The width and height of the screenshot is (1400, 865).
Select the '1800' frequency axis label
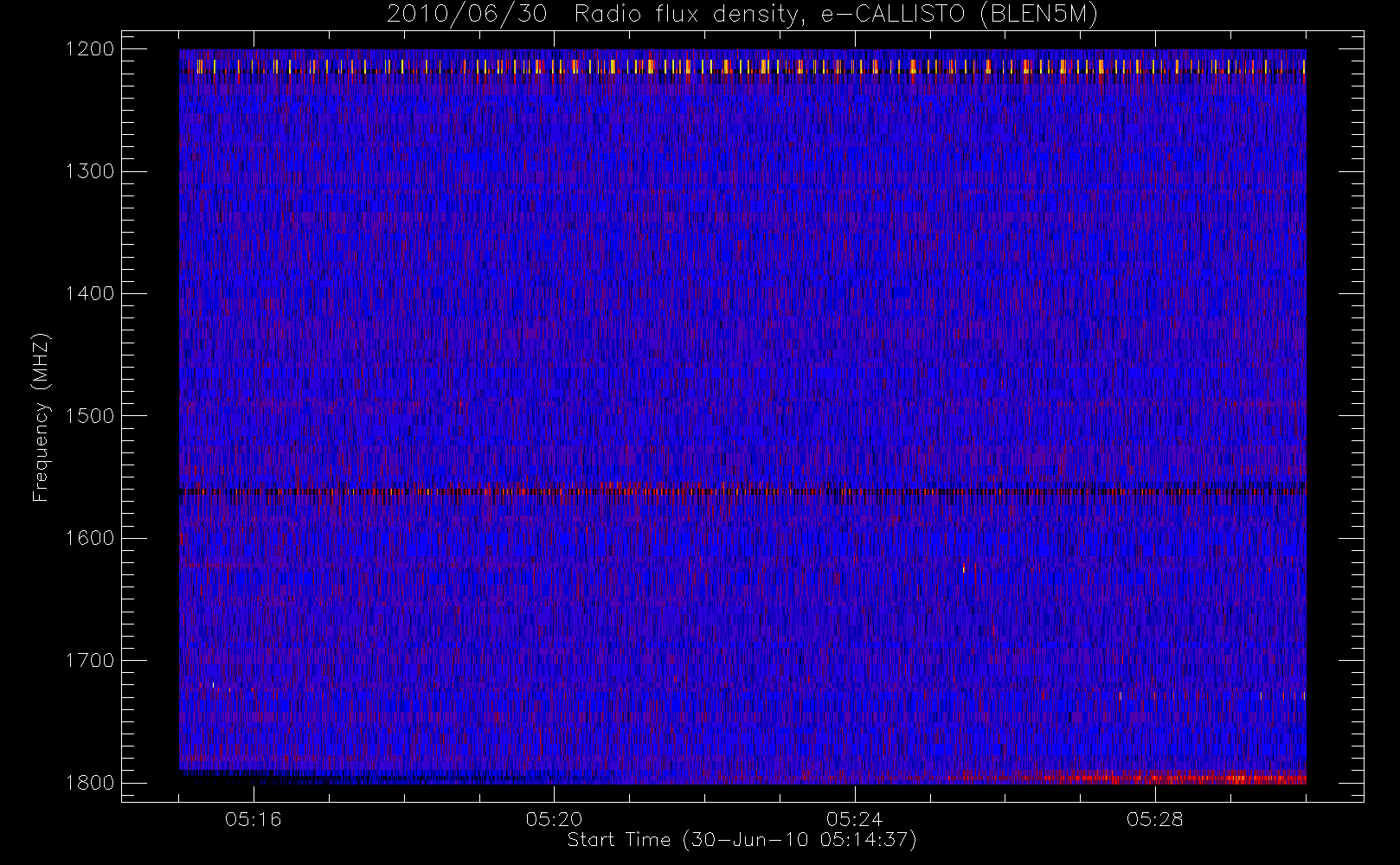coord(90,783)
